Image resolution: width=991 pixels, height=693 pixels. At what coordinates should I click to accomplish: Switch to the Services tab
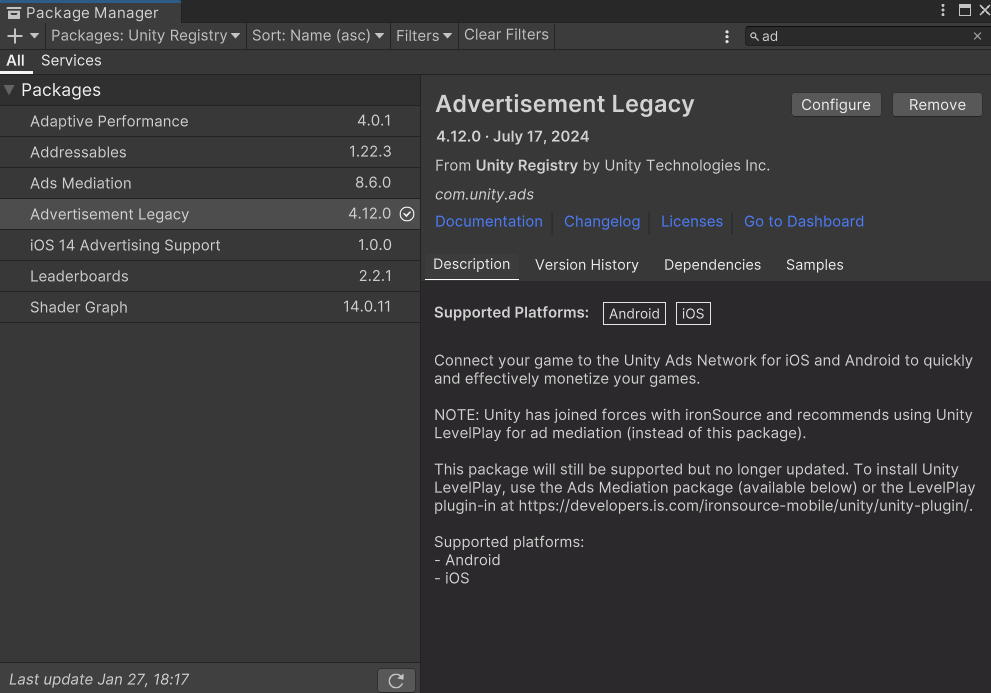71,61
